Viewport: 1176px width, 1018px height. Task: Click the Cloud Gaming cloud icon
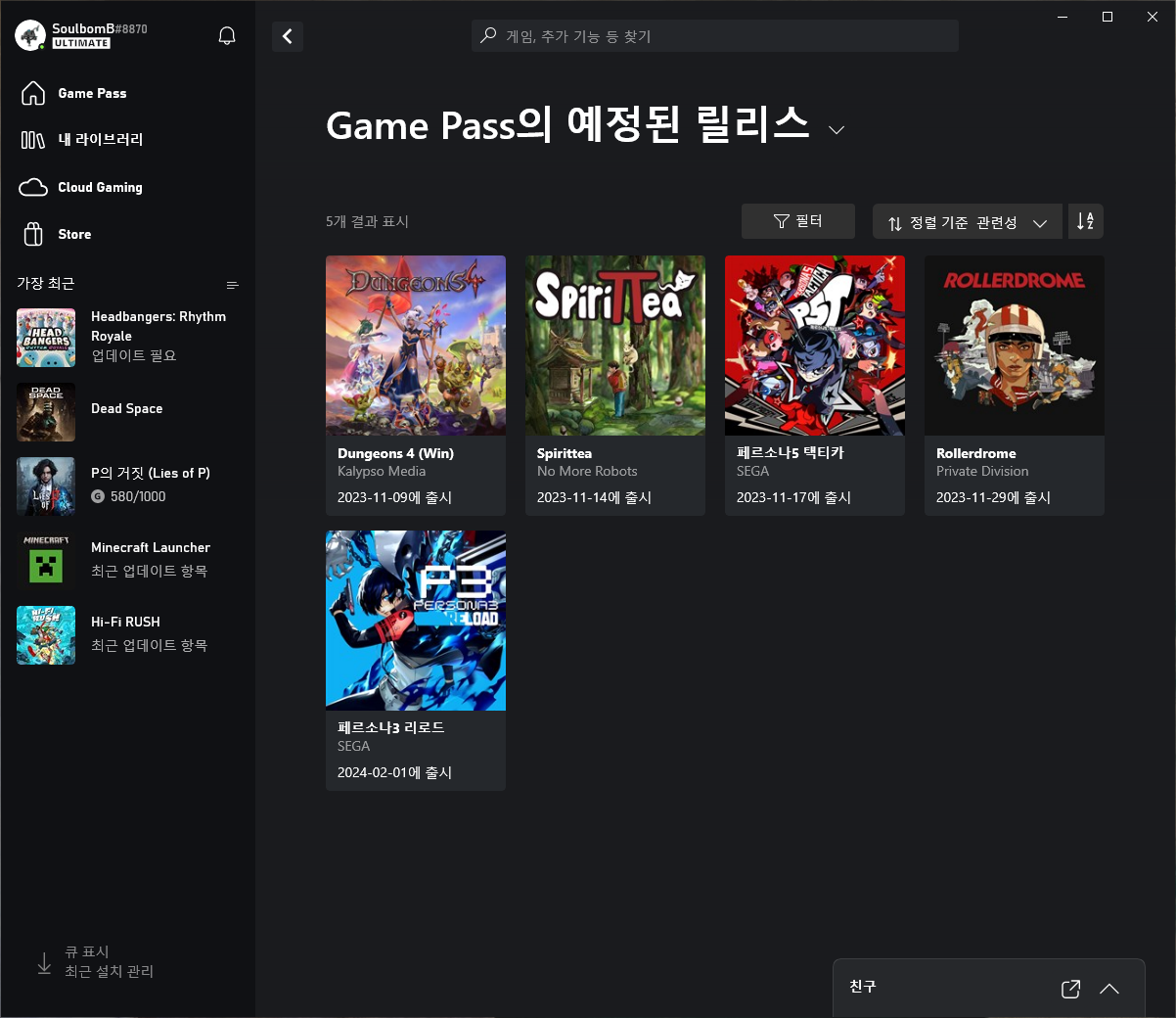point(33,187)
